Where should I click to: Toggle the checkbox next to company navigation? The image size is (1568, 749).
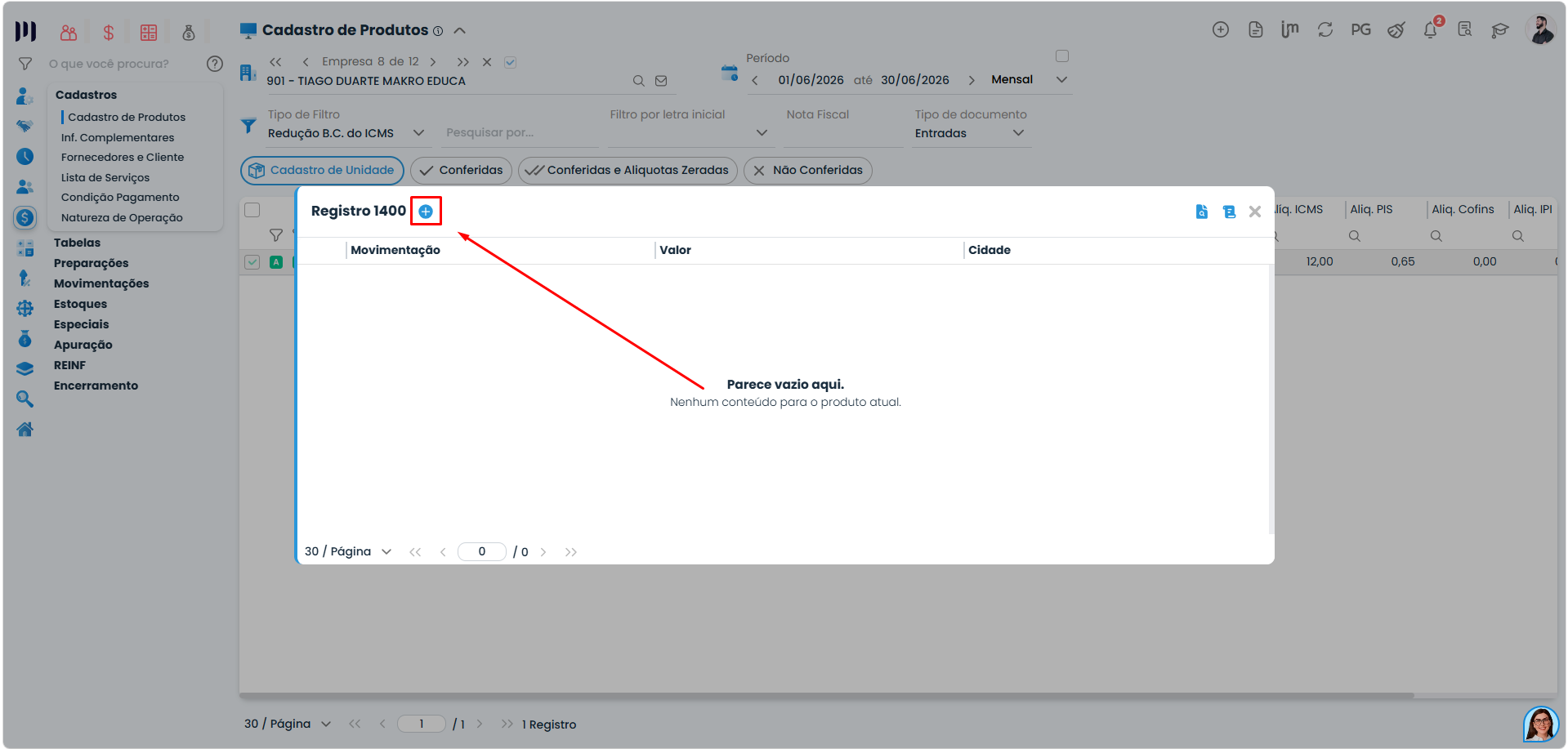(511, 62)
